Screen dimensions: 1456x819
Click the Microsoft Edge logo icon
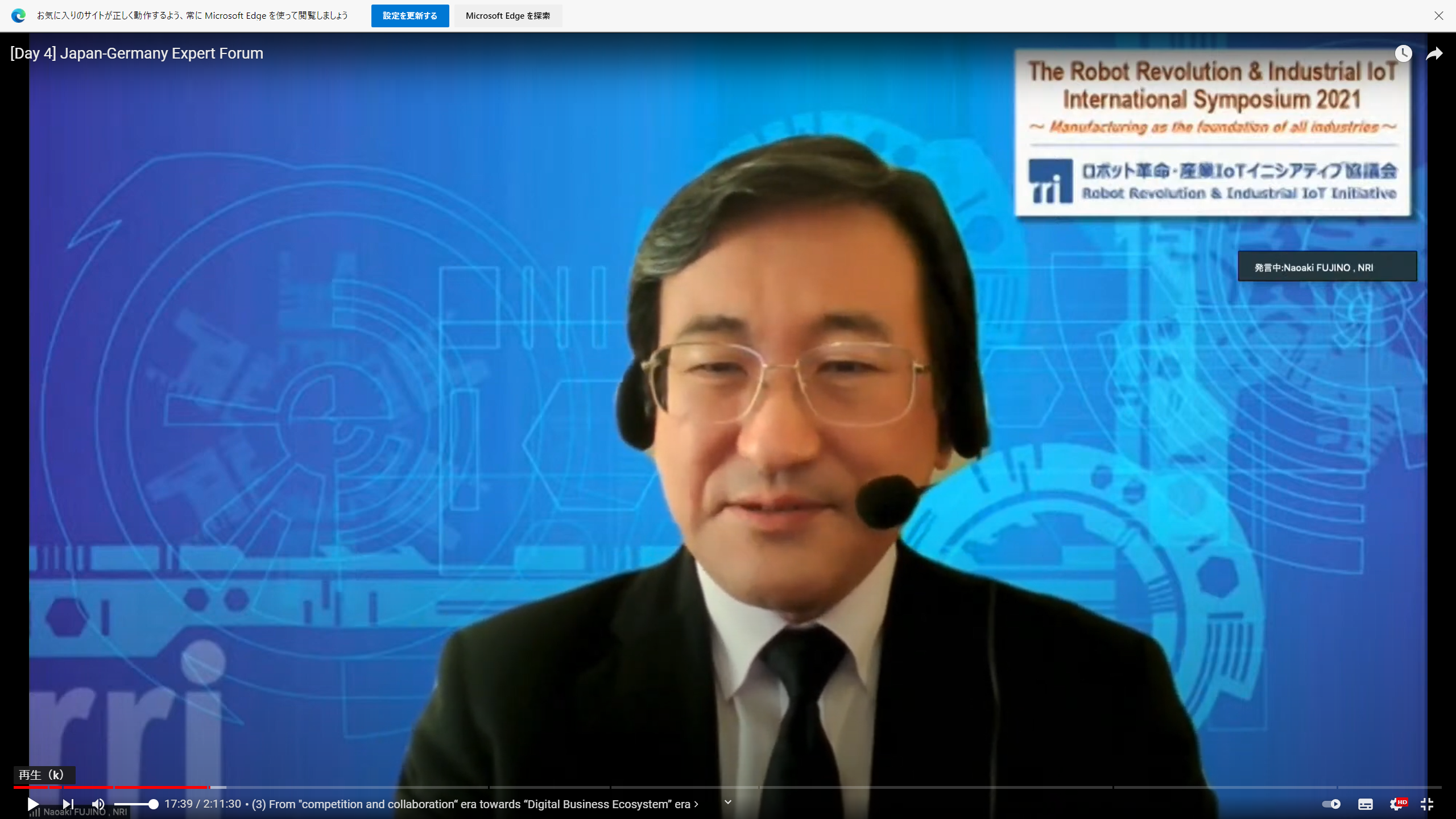coord(18,15)
